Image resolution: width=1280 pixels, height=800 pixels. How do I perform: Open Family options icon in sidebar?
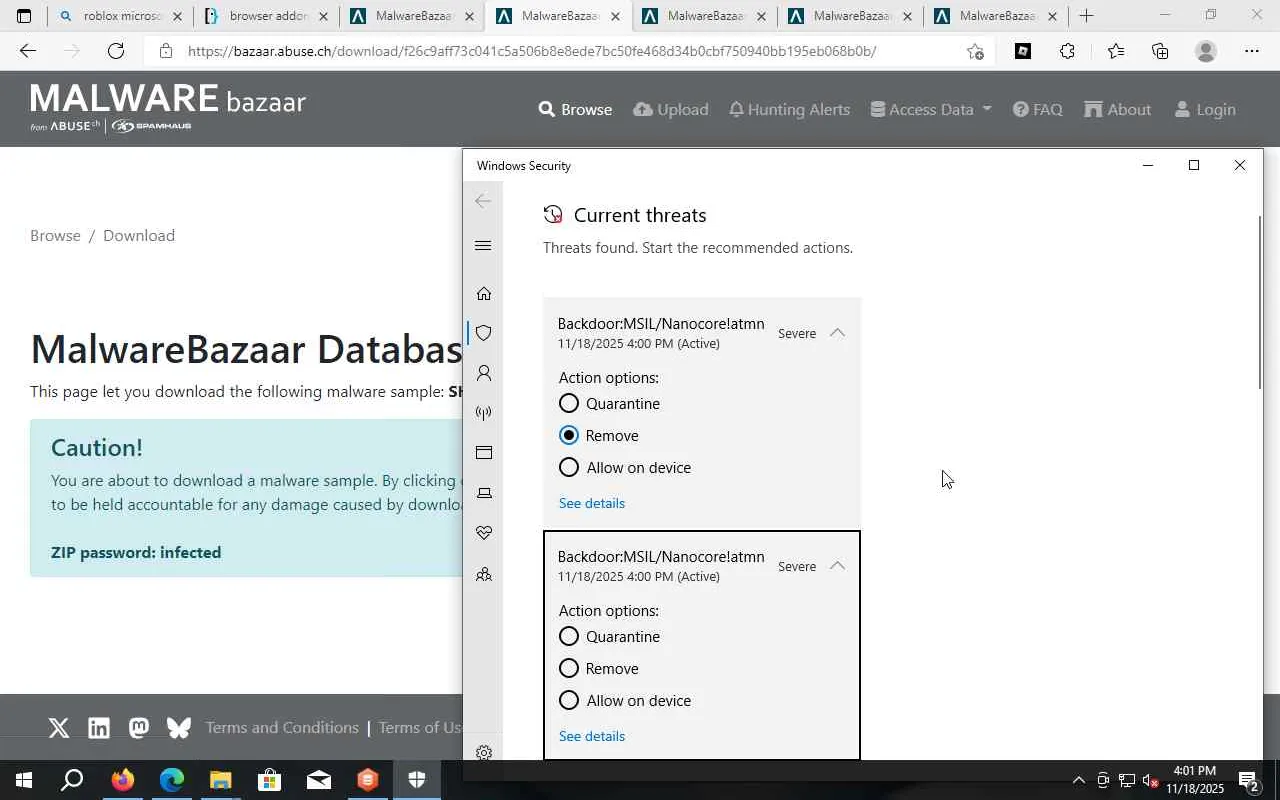pos(484,574)
